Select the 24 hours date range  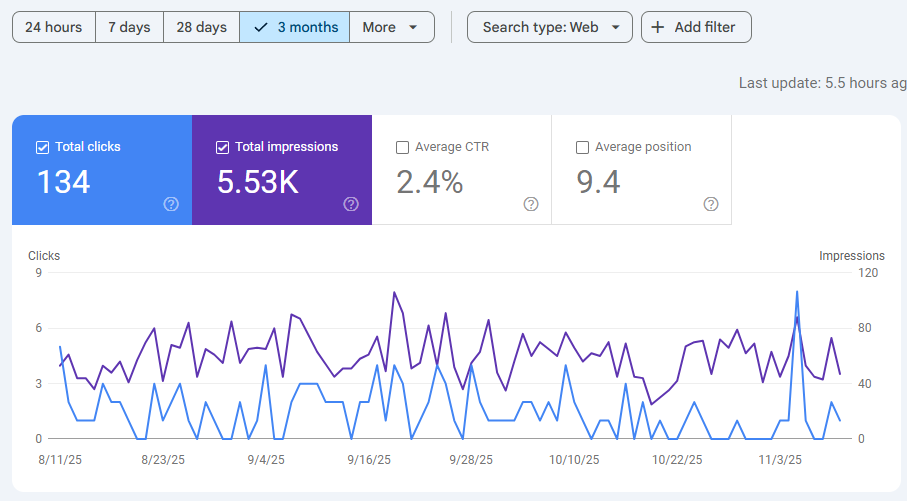click(x=54, y=28)
